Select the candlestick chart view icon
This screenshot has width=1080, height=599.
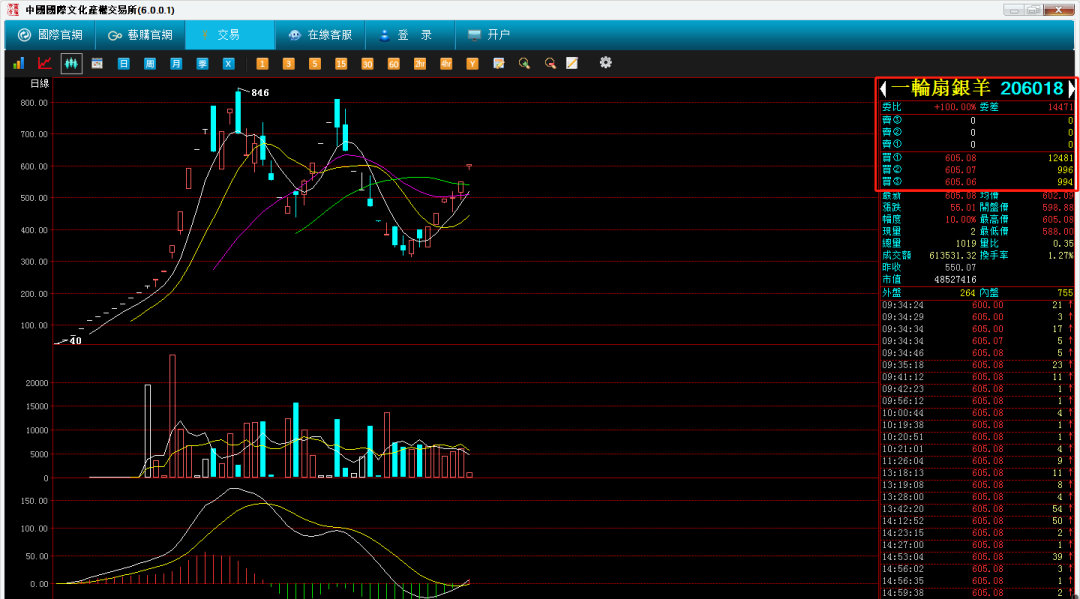click(x=71, y=63)
